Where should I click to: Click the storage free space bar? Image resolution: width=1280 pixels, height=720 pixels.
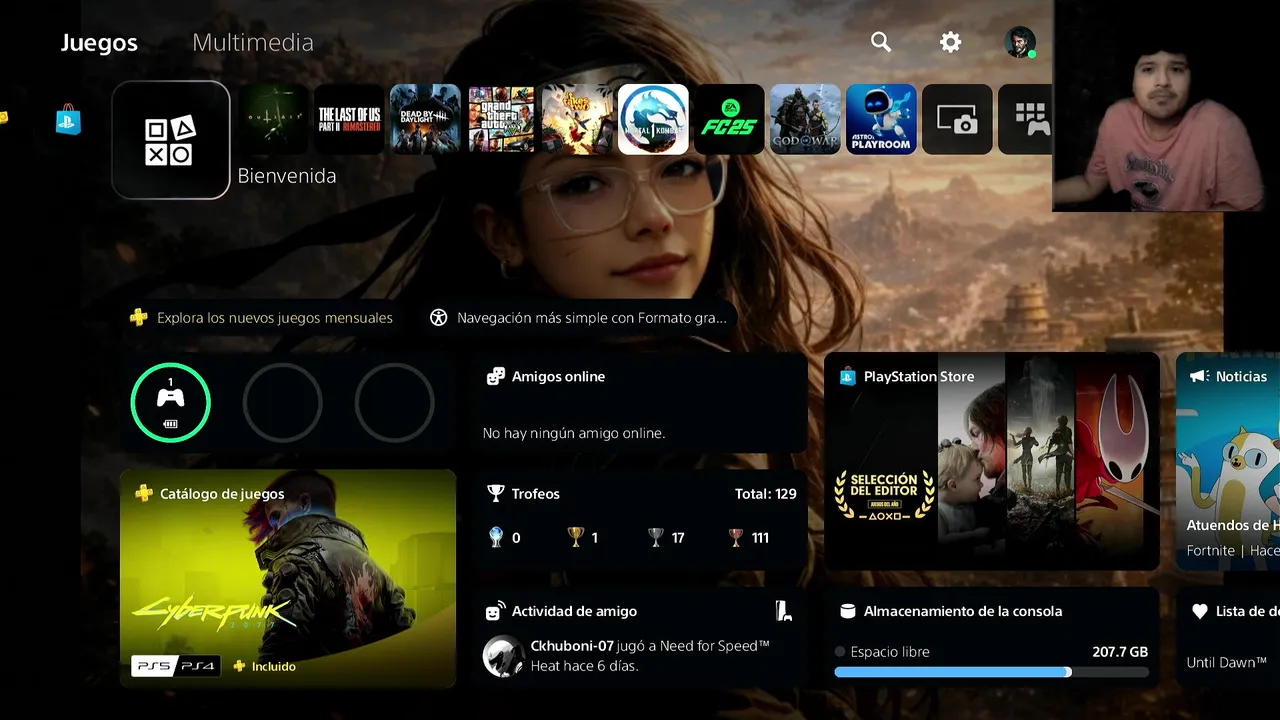click(991, 672)
